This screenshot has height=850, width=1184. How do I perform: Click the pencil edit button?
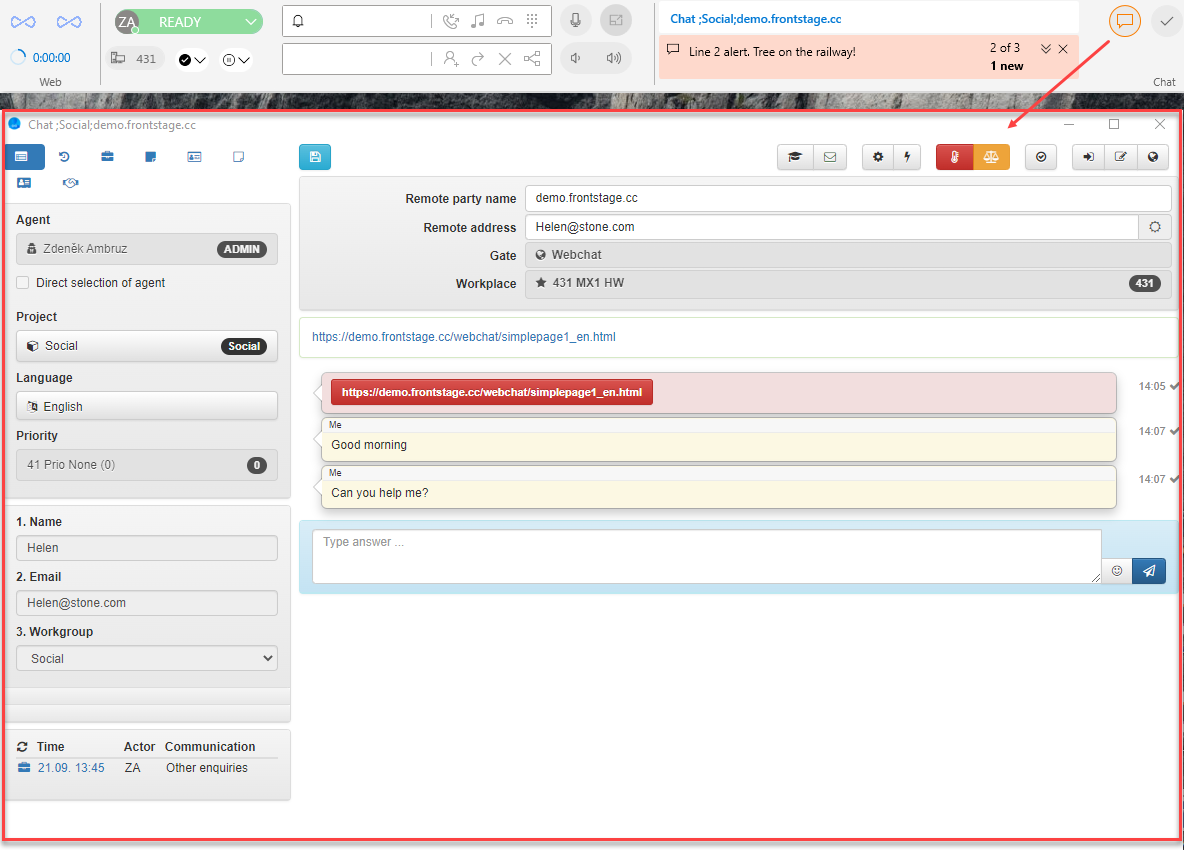[x=1121, y=157]
